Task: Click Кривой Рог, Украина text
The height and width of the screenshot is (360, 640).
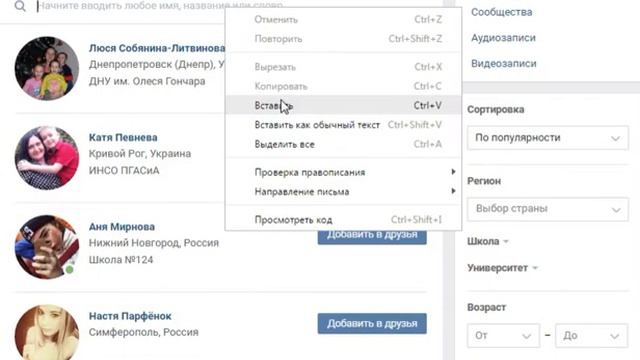Action: [140, 154]
